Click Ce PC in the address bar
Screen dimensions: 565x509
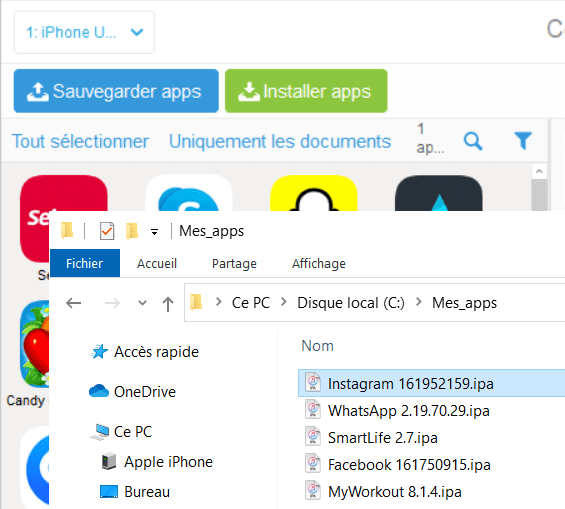[x=251, y=303]
